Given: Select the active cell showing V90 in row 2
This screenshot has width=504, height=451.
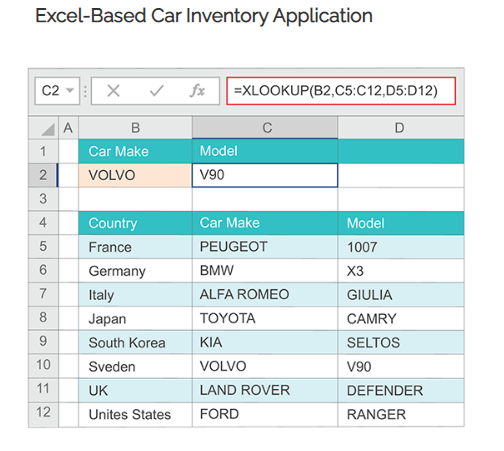Looking at the screenshot, I should coord(265,175).
